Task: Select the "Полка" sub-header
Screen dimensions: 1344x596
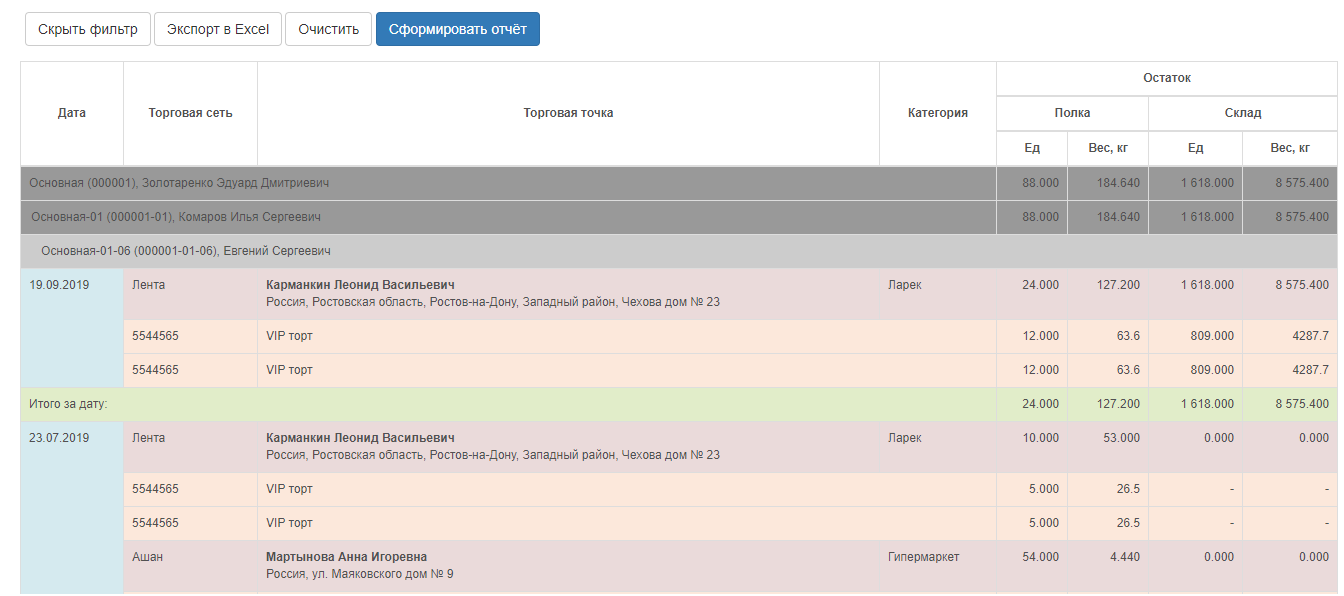Action: [x=1072, y=113]
